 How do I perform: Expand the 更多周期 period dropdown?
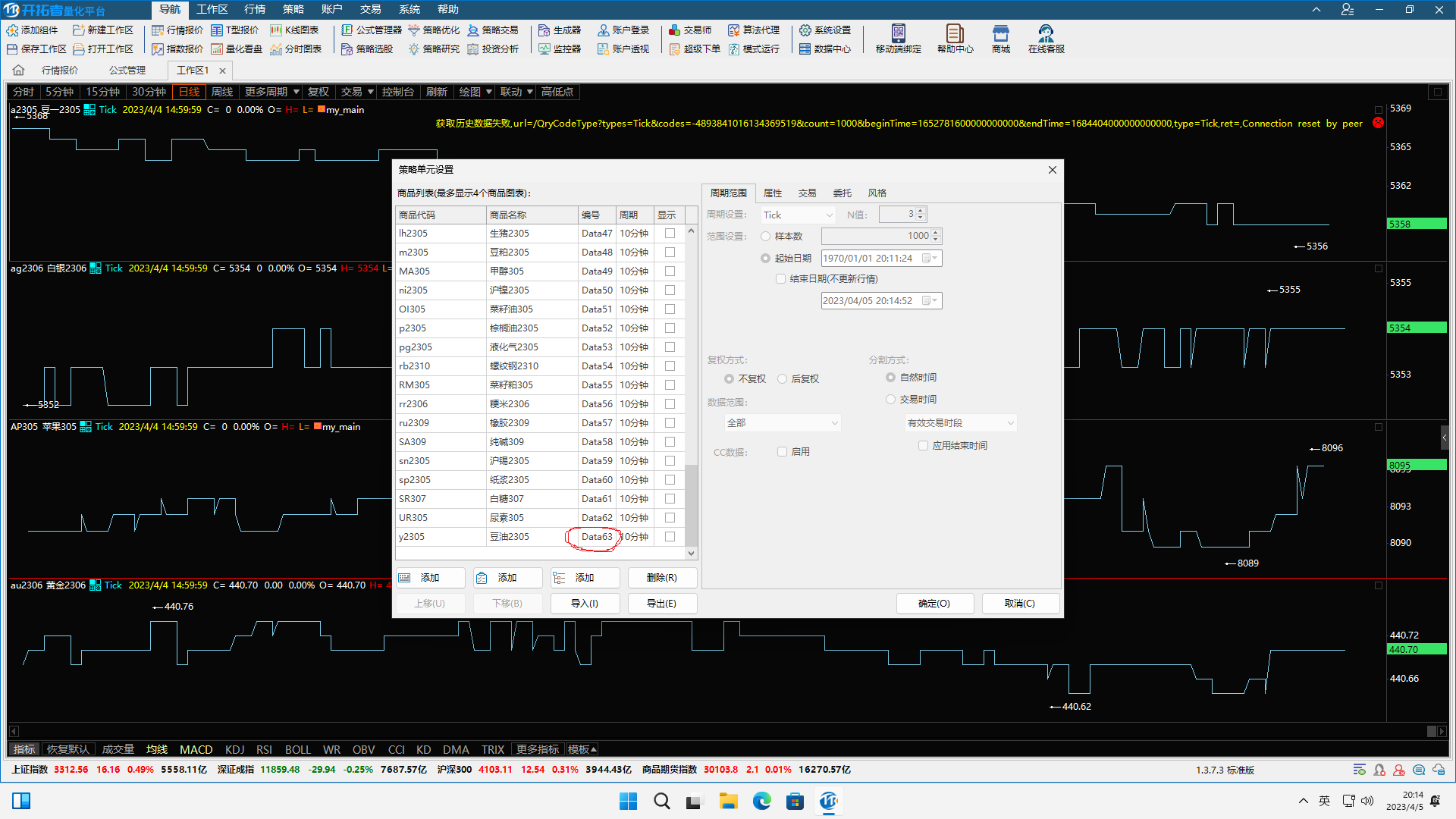(x=271, y=92)
